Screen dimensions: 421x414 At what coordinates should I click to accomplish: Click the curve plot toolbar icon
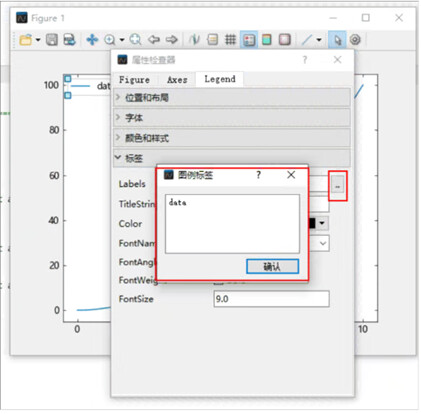194,40
